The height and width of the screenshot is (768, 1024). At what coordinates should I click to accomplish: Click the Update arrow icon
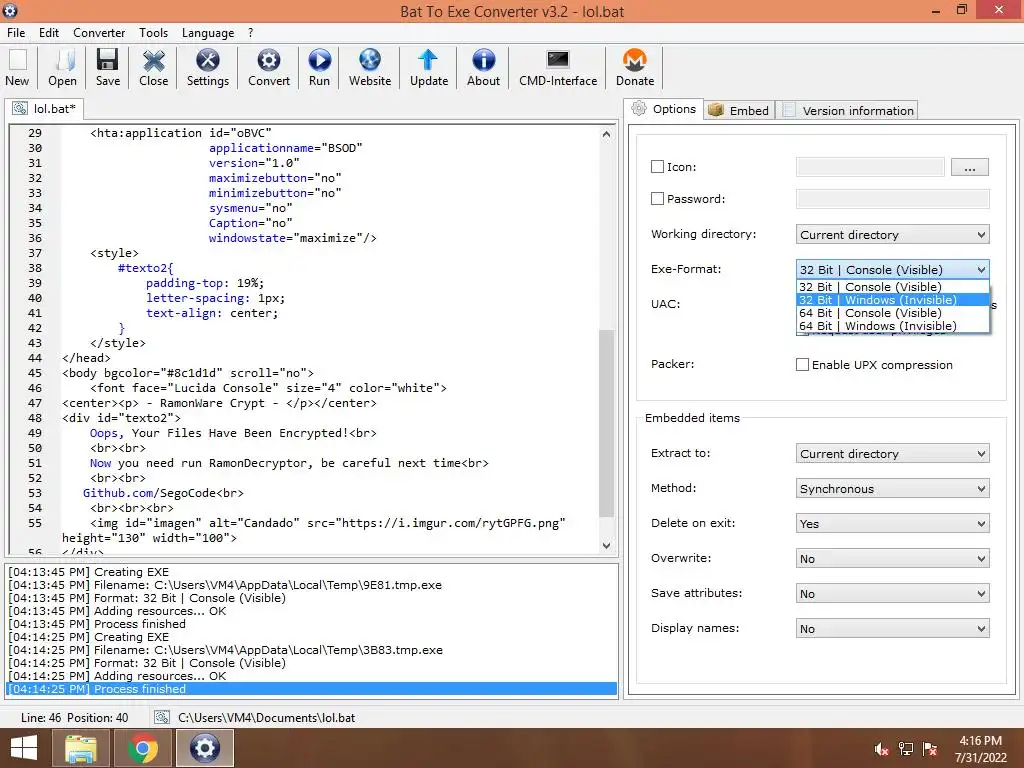428,67
